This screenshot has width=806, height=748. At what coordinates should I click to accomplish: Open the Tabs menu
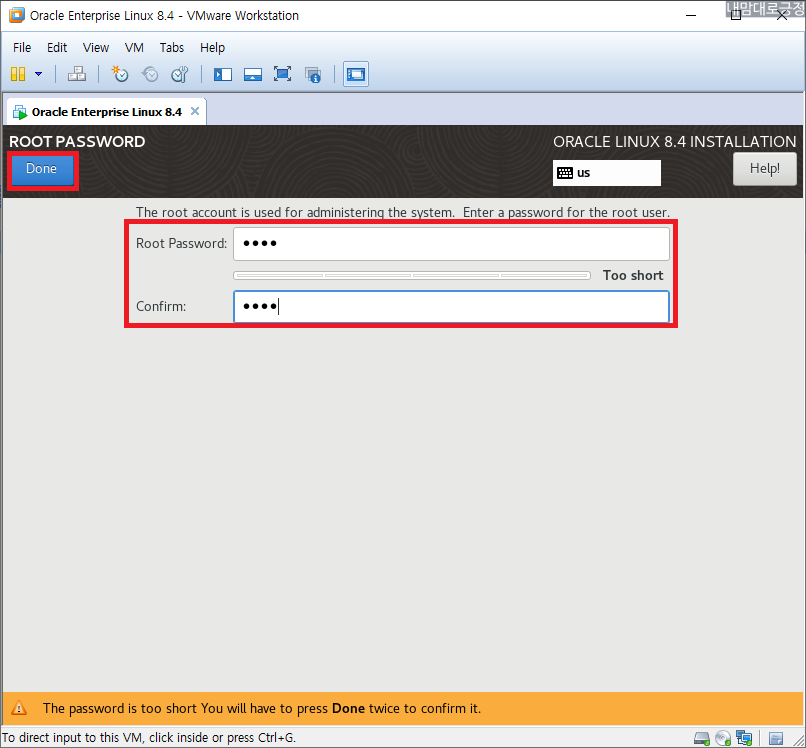(x=171, y=47)
